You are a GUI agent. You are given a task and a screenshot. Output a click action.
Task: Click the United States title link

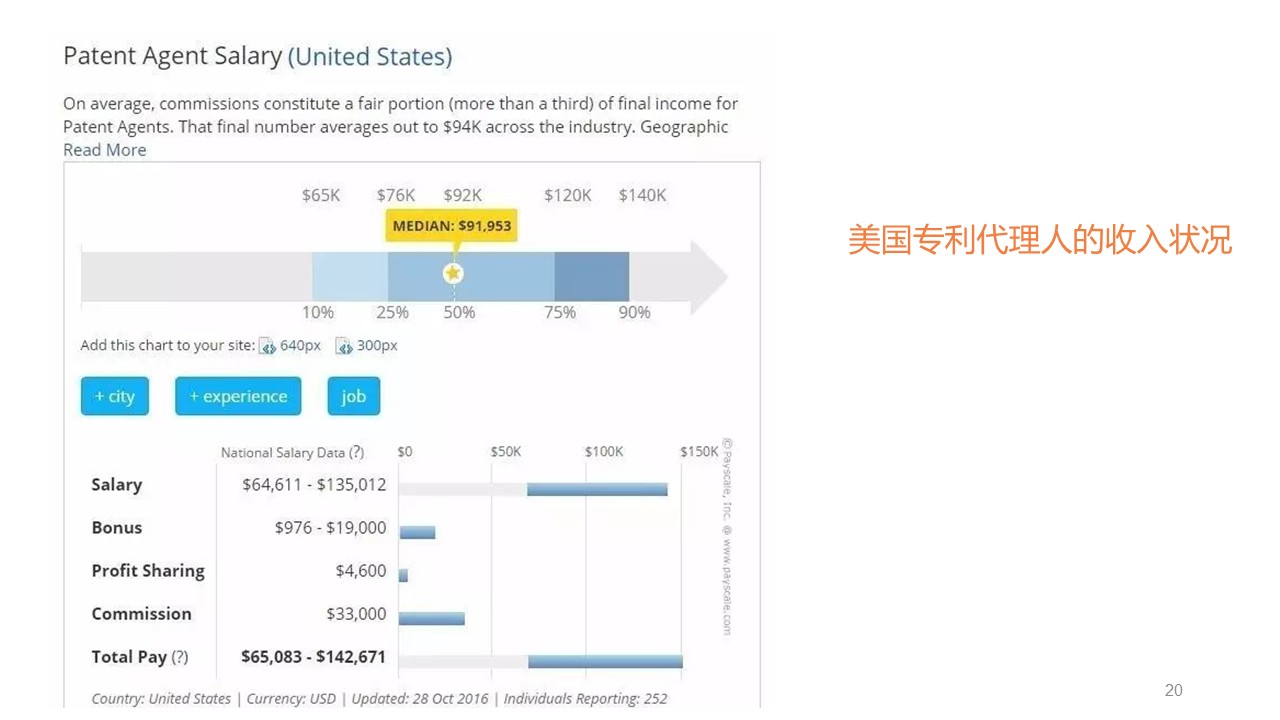[x=370, y=57]
